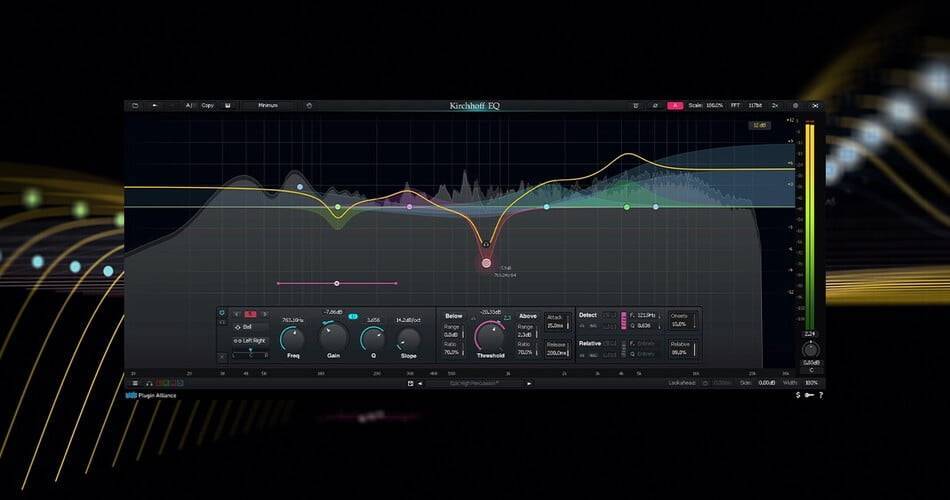Delete the band with X icon

222,357
